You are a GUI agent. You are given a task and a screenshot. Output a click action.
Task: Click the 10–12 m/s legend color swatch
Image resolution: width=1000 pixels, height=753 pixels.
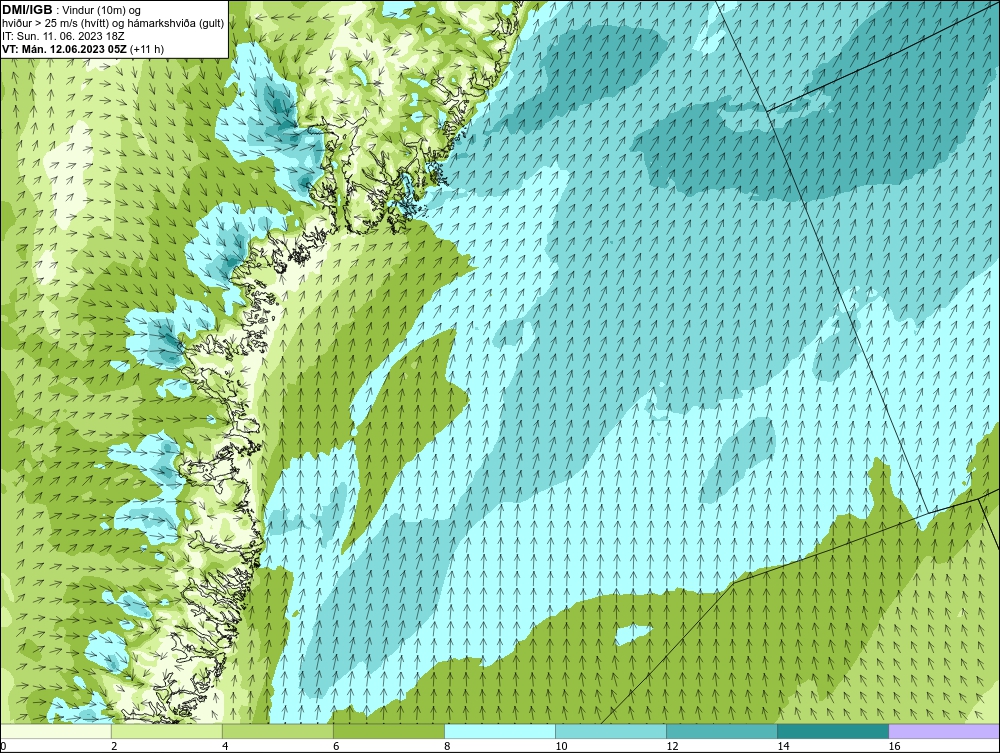pos(611,731)
